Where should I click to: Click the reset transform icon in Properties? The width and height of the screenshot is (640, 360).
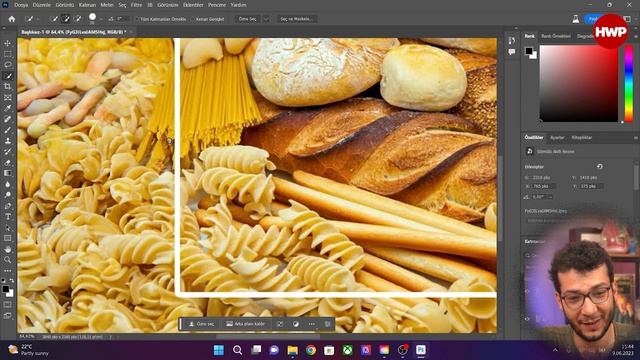tap(600, 167)
